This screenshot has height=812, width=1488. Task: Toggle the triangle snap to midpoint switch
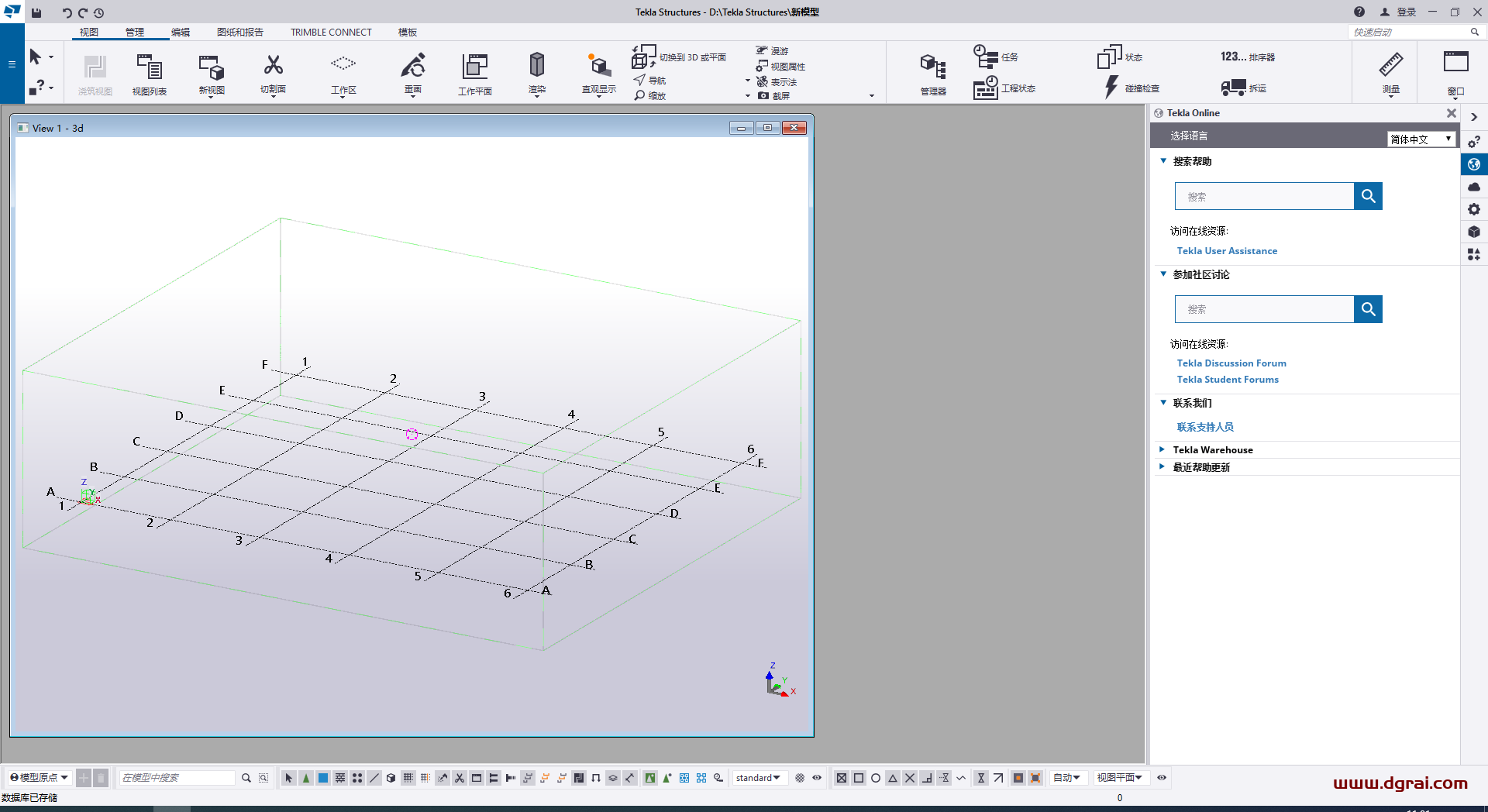[x=893, y=778]
